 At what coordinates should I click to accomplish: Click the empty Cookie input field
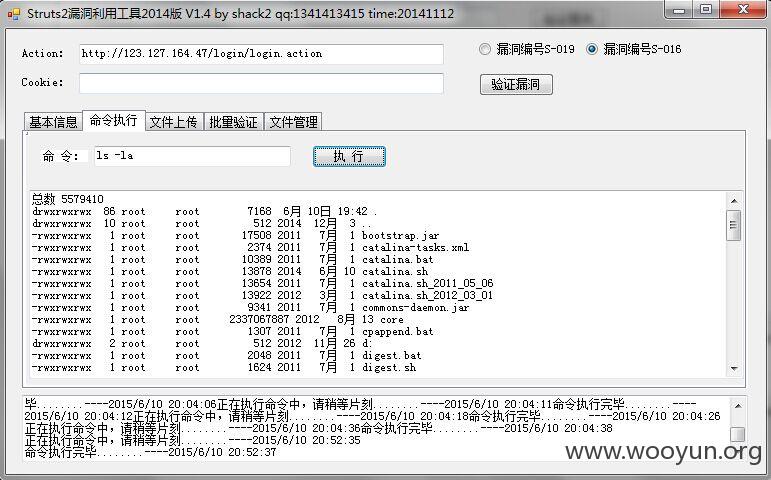pos(261,83)
